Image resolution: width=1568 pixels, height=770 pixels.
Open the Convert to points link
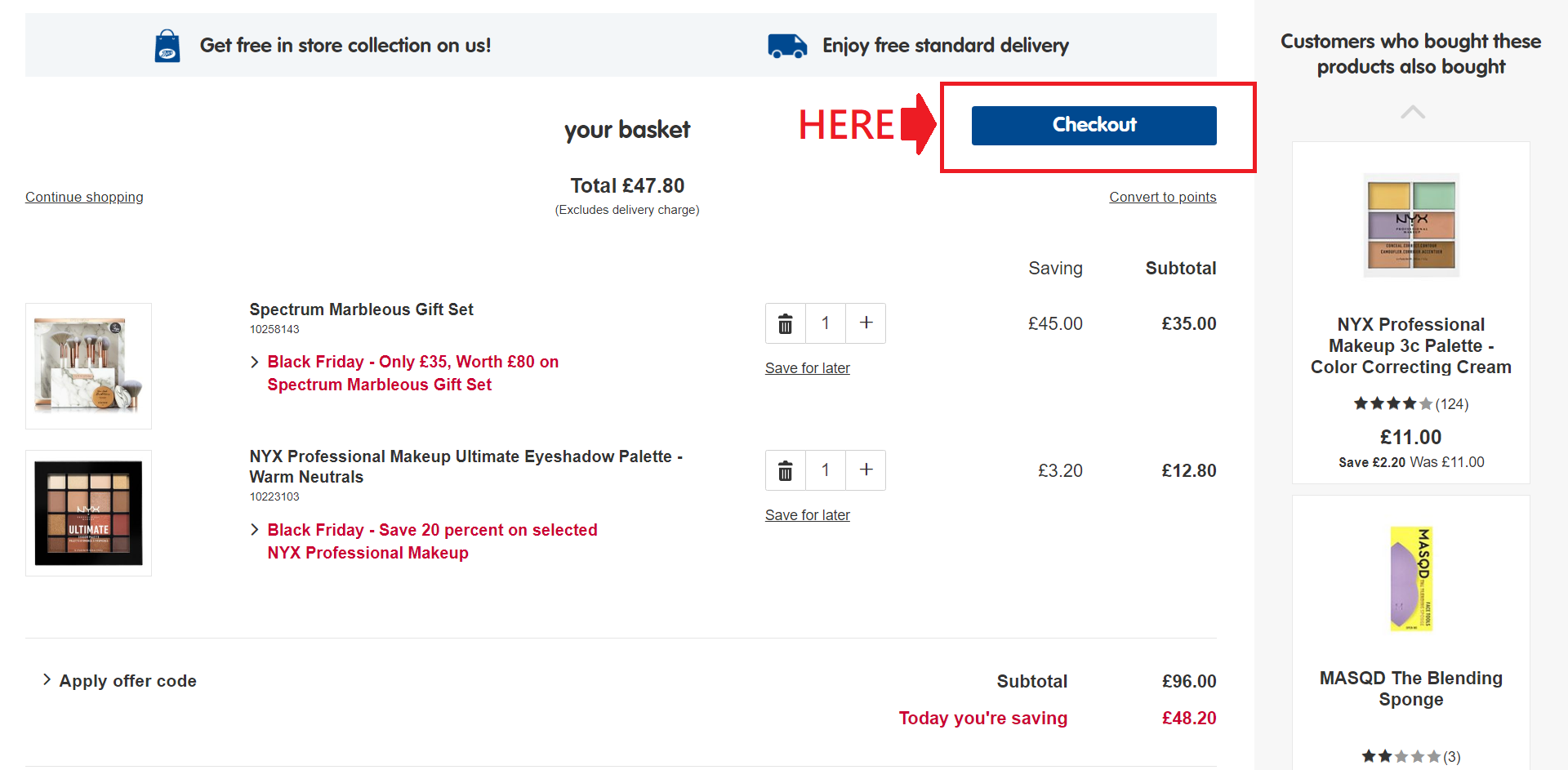pos(1162,197)
